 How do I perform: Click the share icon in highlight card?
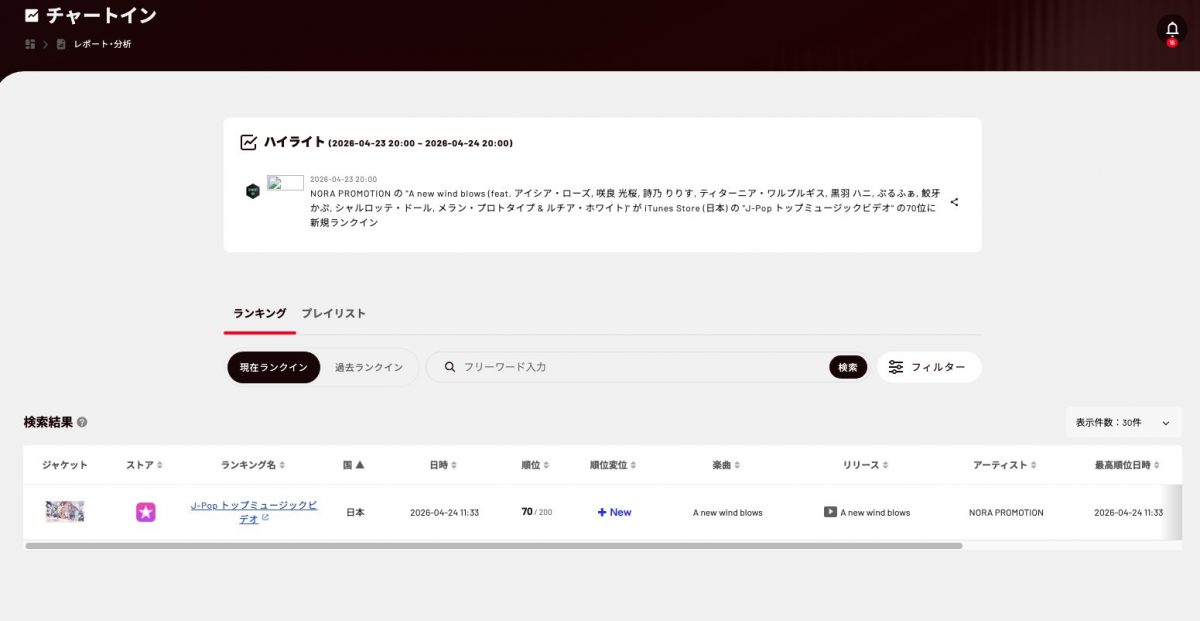954,202
